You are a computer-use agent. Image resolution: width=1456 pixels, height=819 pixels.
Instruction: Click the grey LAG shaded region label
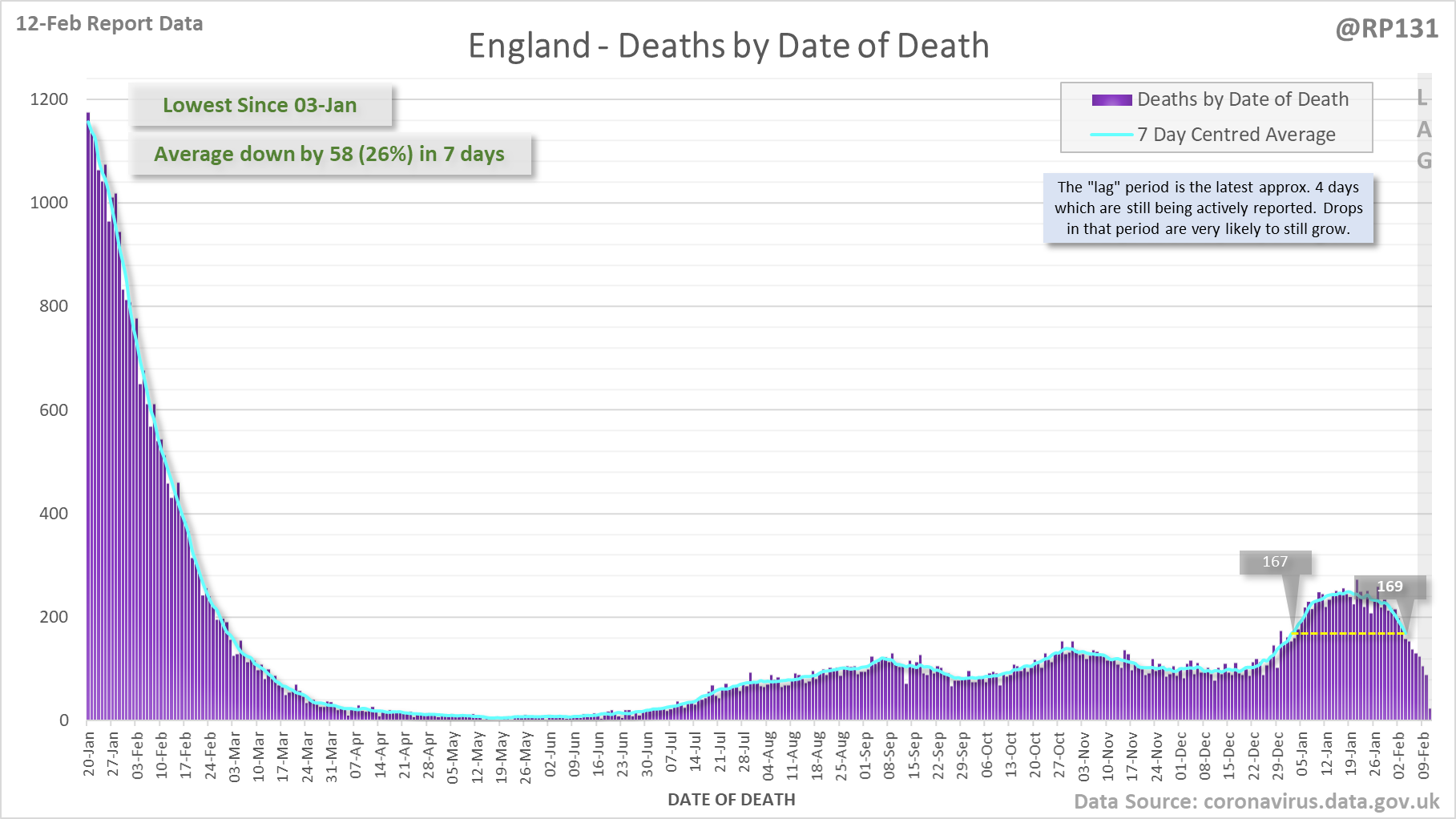coord(1423,130)
